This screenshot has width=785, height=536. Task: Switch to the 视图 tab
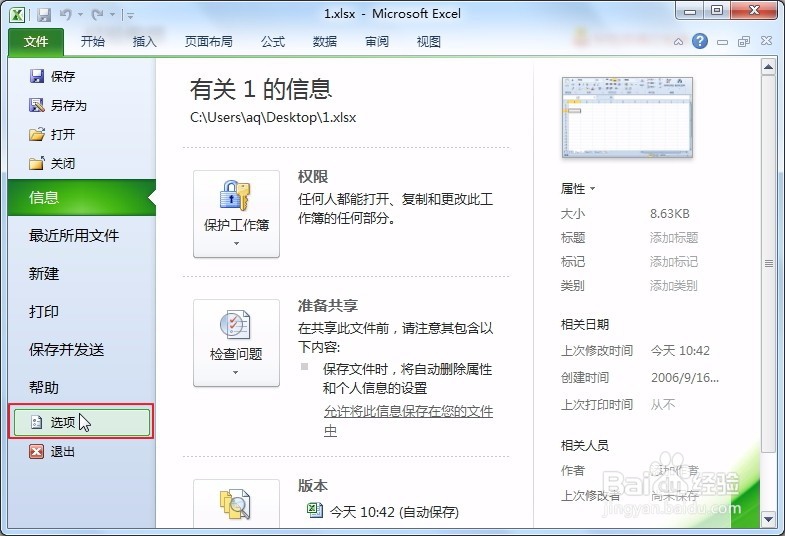(x=429, y=42)
